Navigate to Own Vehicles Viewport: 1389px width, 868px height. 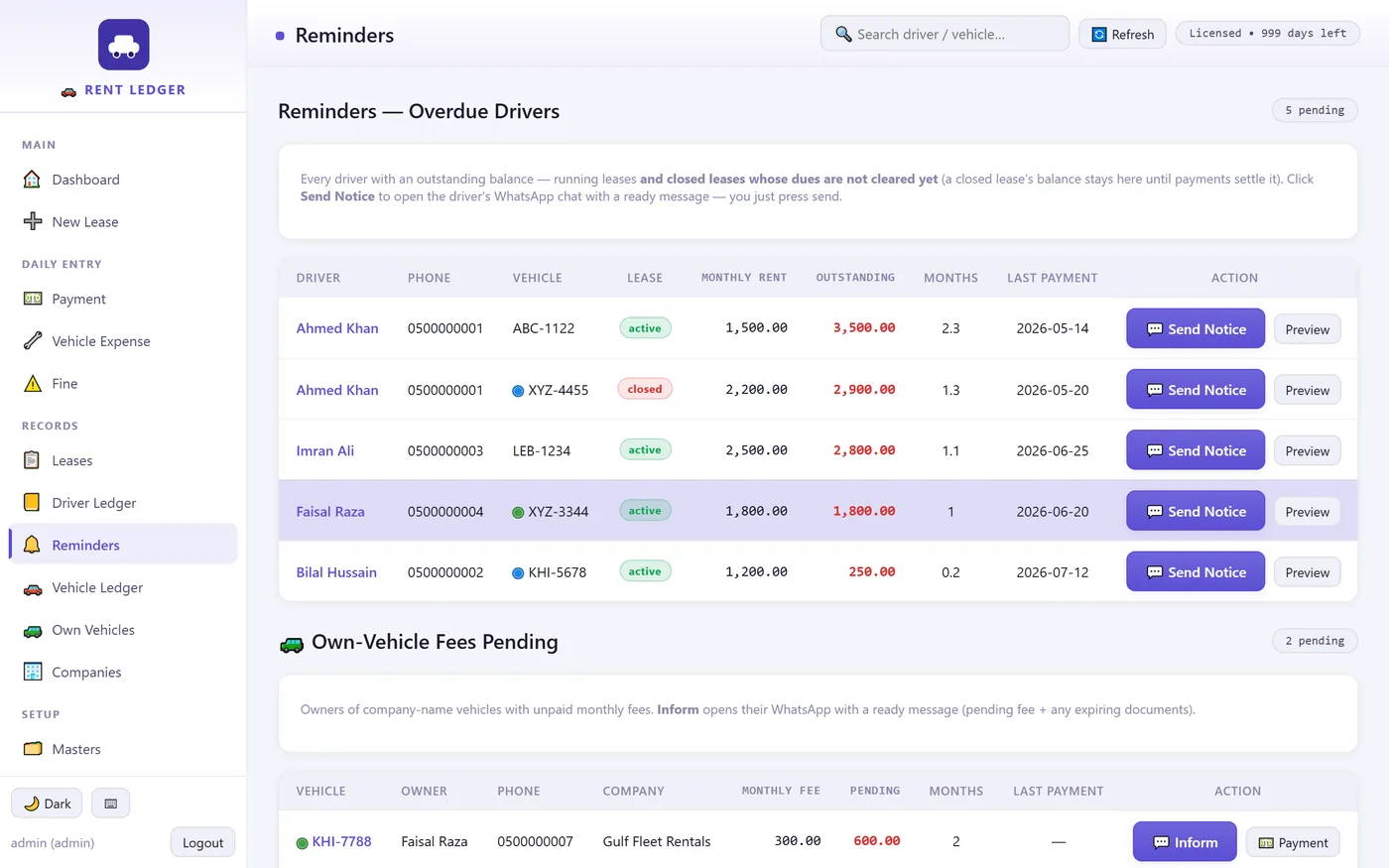(x=123, y=630)
